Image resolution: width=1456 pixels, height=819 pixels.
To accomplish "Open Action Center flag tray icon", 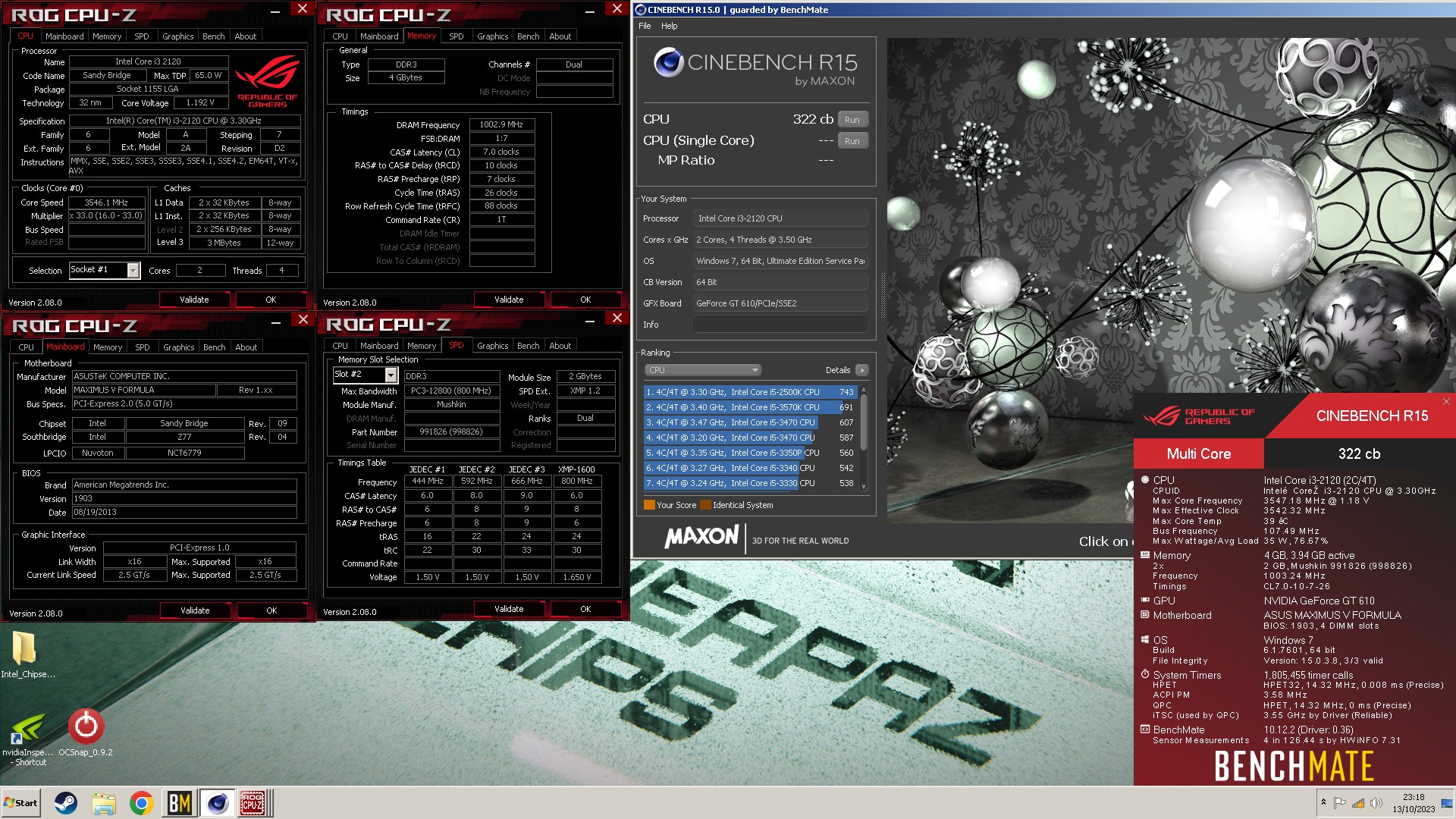I will [x=1339, y=802].
